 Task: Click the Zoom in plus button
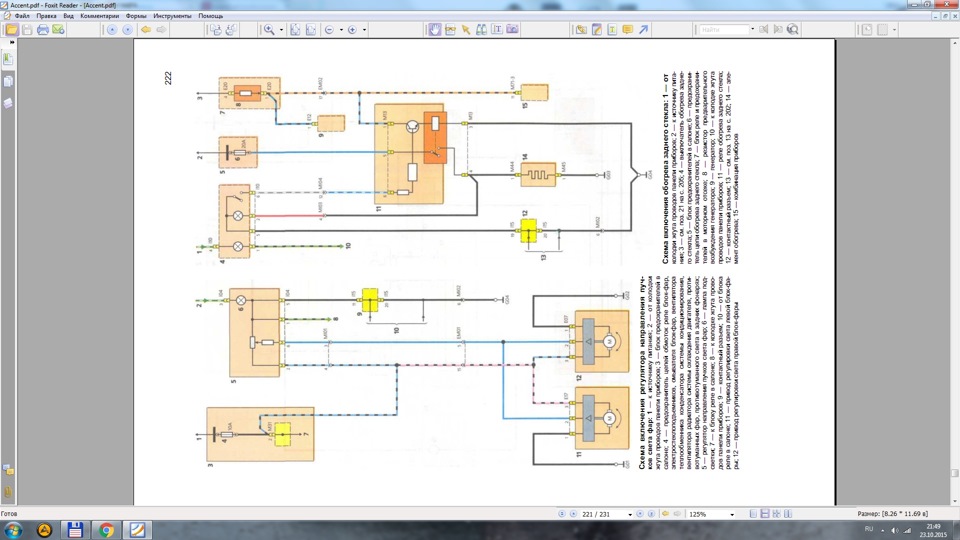coord(352,29)
